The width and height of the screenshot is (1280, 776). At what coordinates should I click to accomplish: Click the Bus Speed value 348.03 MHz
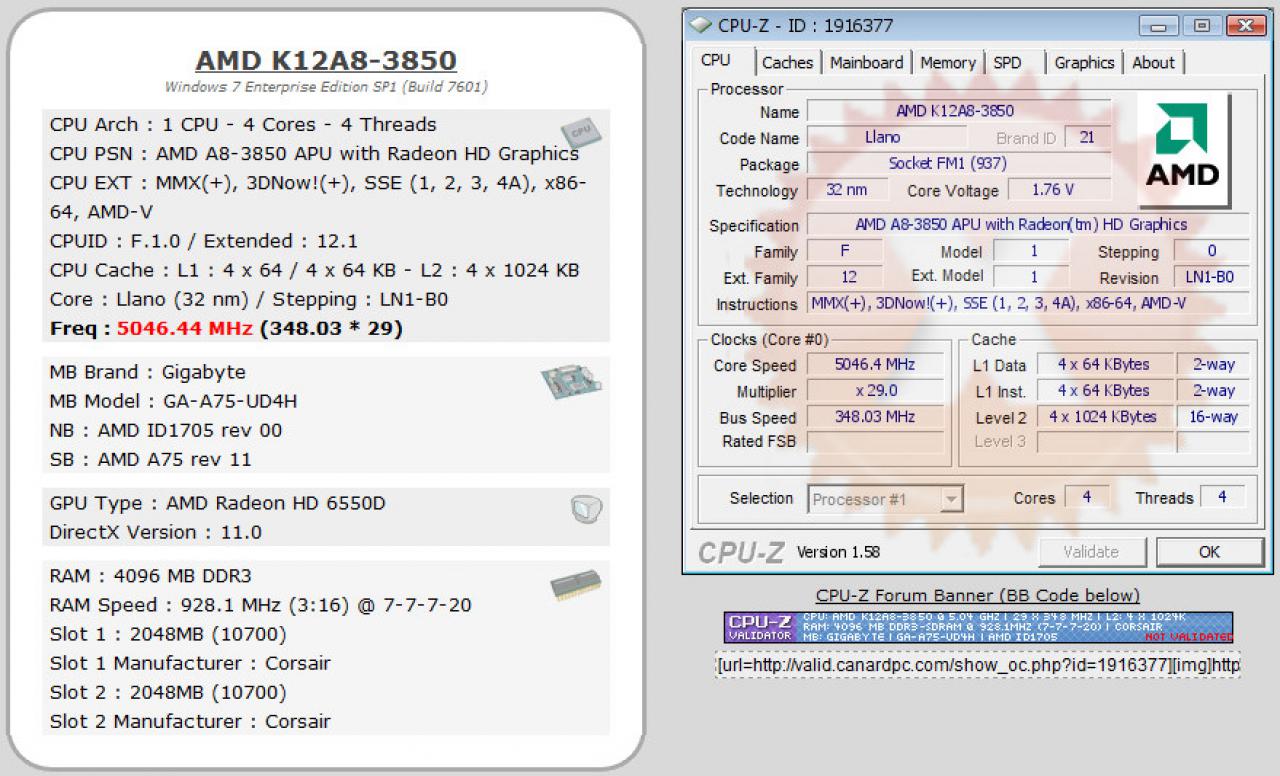875,416
